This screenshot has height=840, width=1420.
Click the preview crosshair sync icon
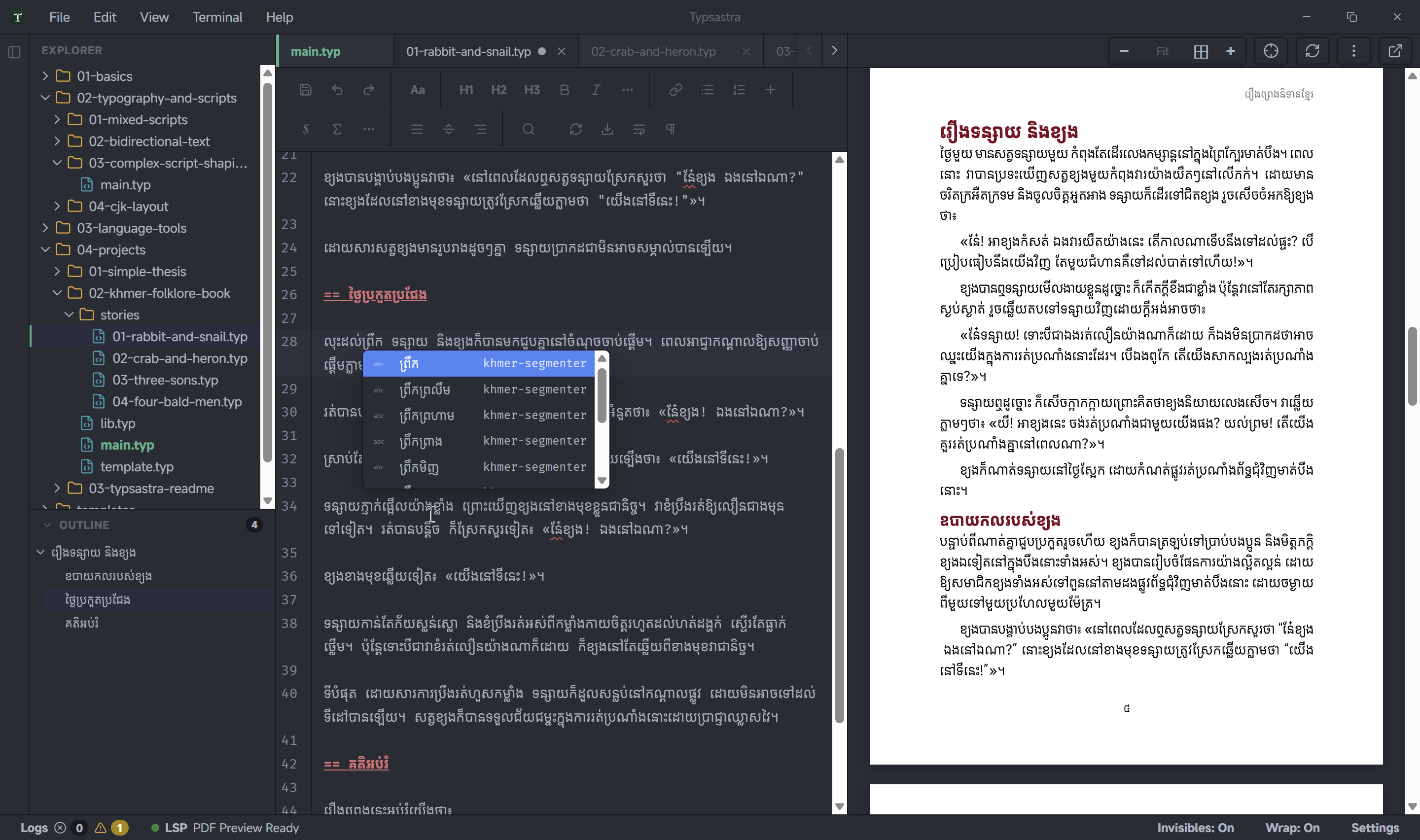click(x=1271, y=51)
